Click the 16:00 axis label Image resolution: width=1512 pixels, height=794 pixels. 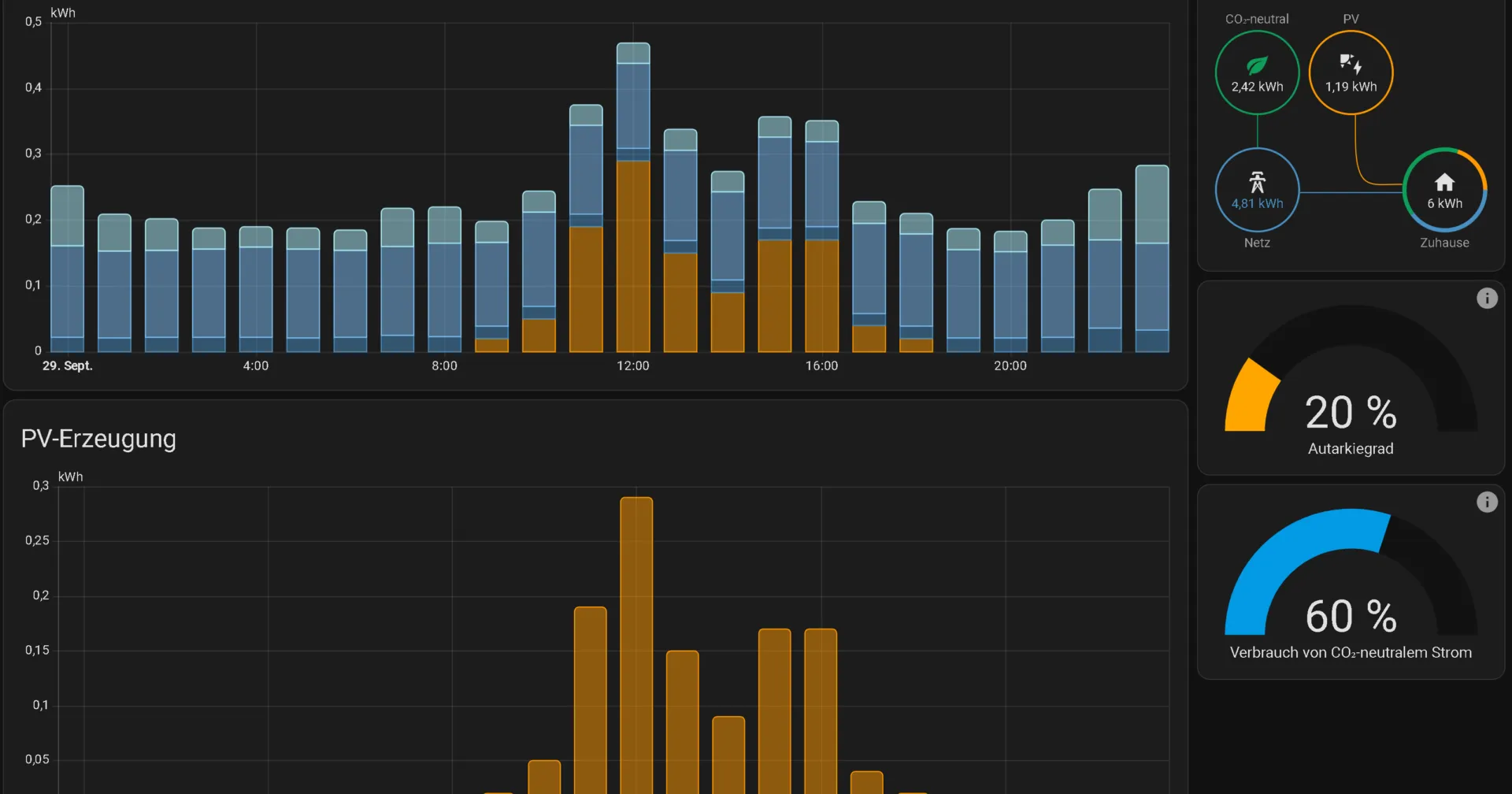coord(821,365)
